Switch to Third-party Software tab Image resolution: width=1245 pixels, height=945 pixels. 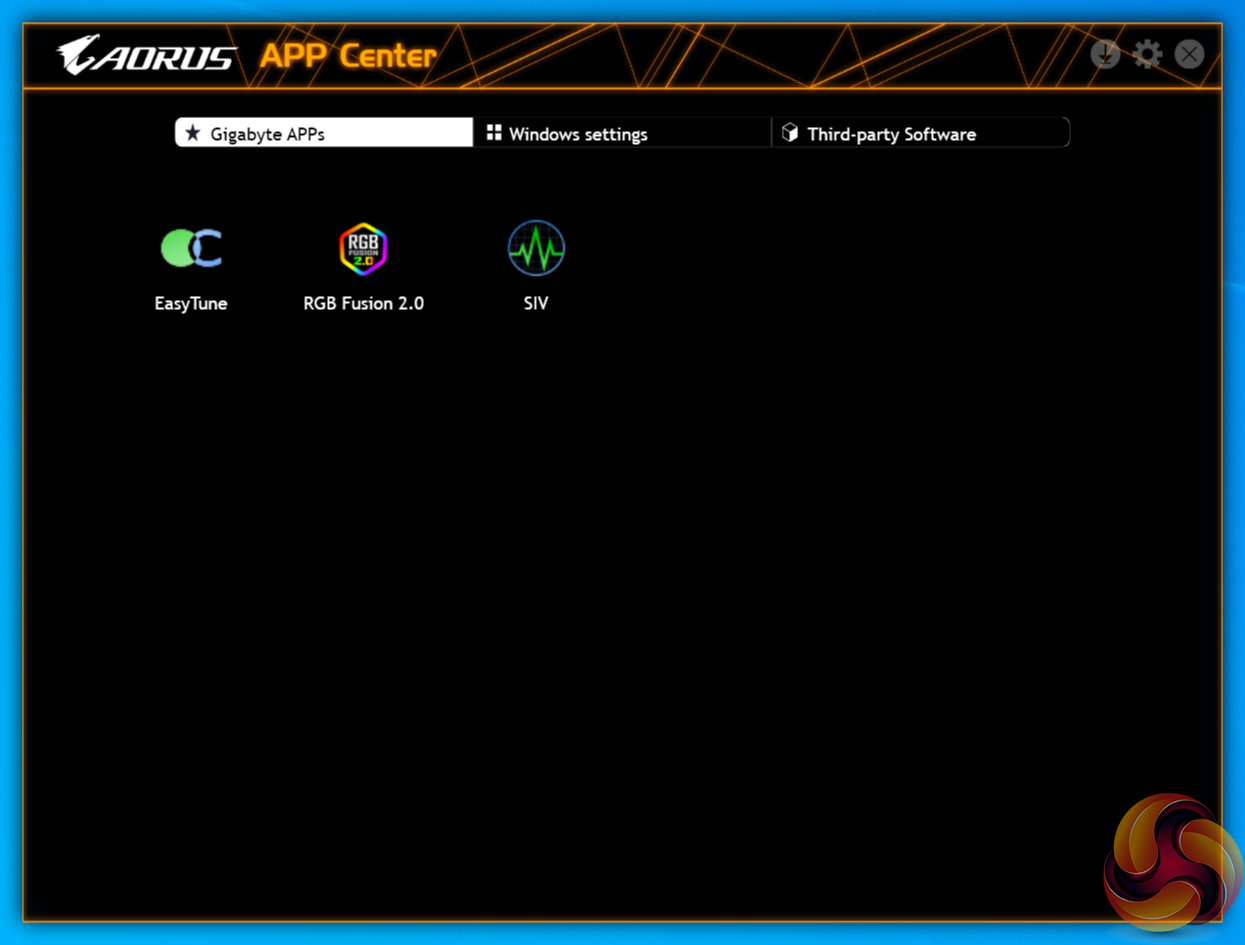(920, 133)
